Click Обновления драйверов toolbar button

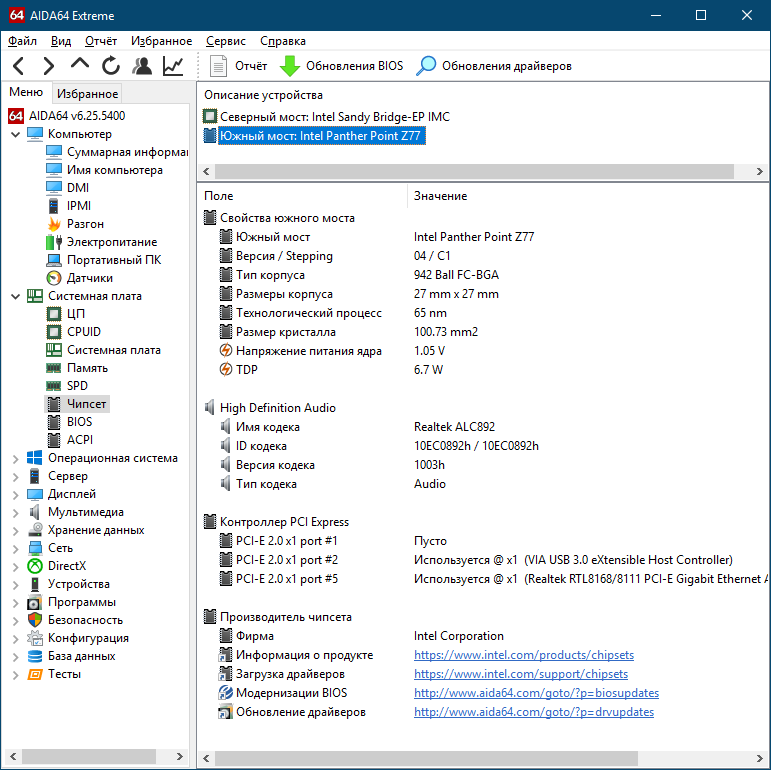[494, 66]
